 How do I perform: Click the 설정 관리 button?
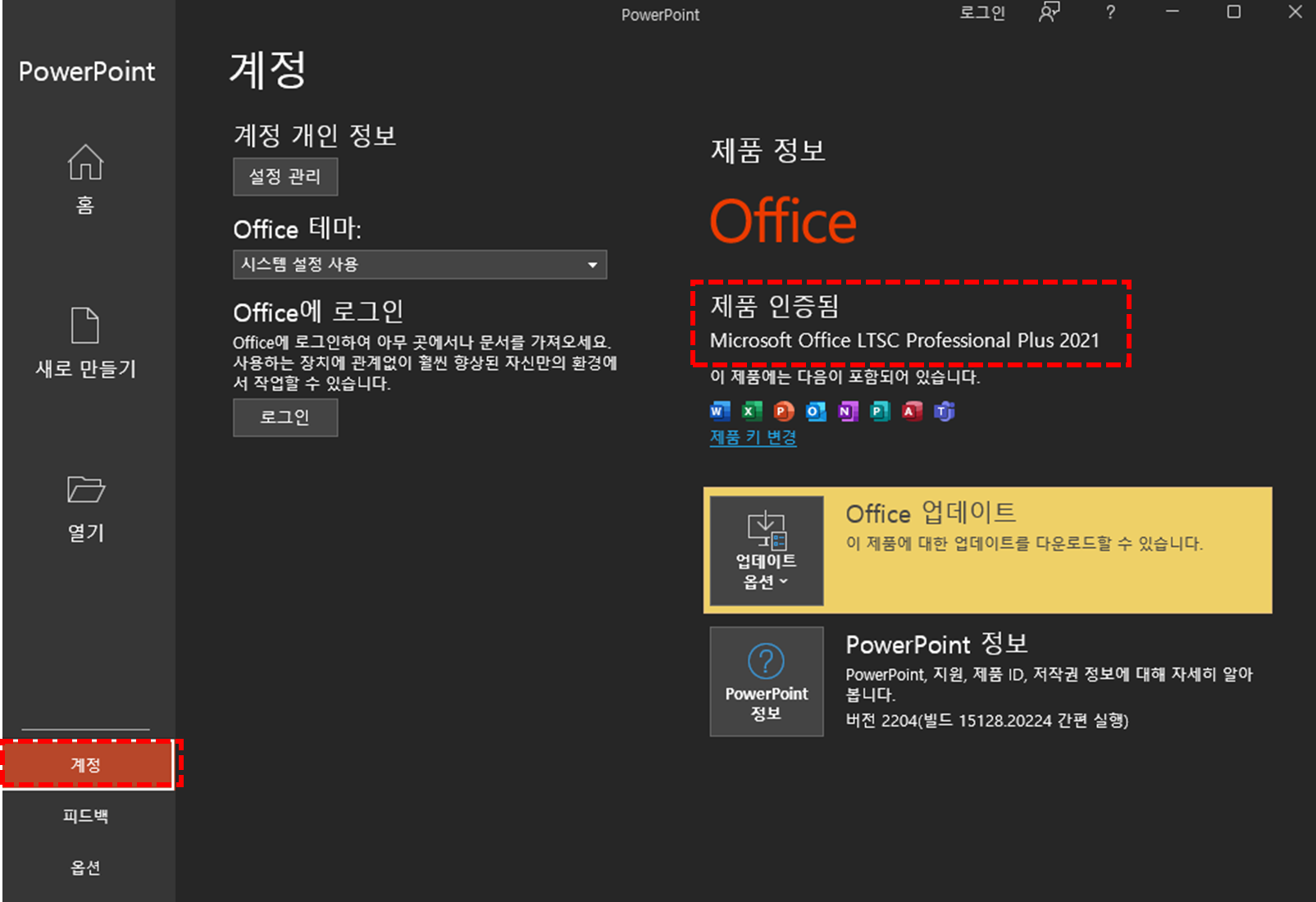point(285,176)
